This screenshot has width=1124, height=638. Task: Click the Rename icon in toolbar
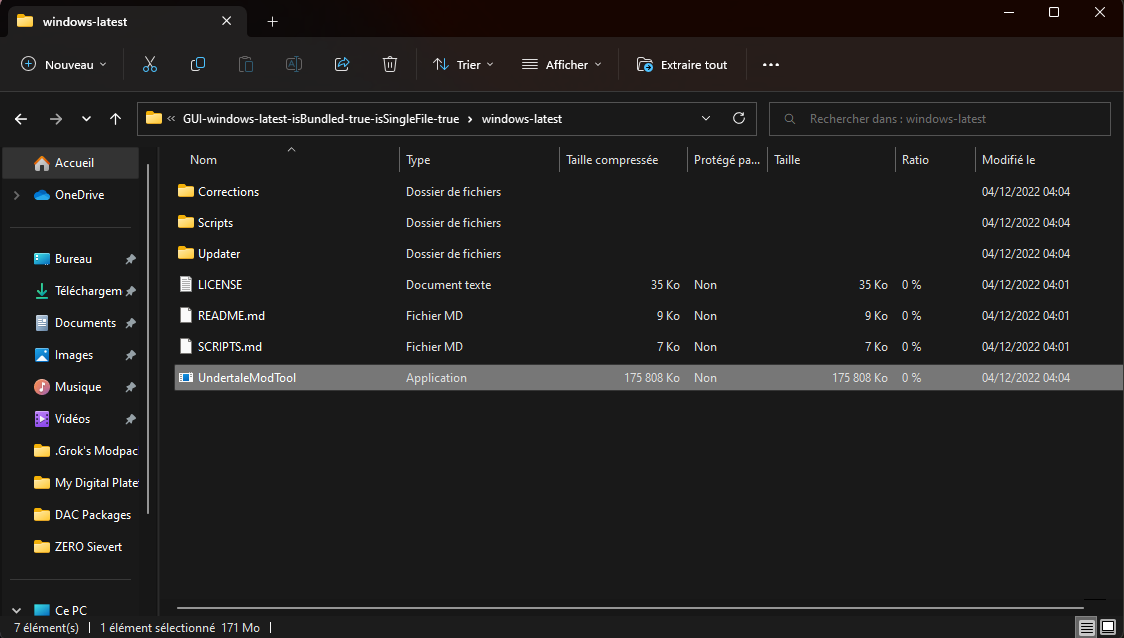[x=294, y=65]
